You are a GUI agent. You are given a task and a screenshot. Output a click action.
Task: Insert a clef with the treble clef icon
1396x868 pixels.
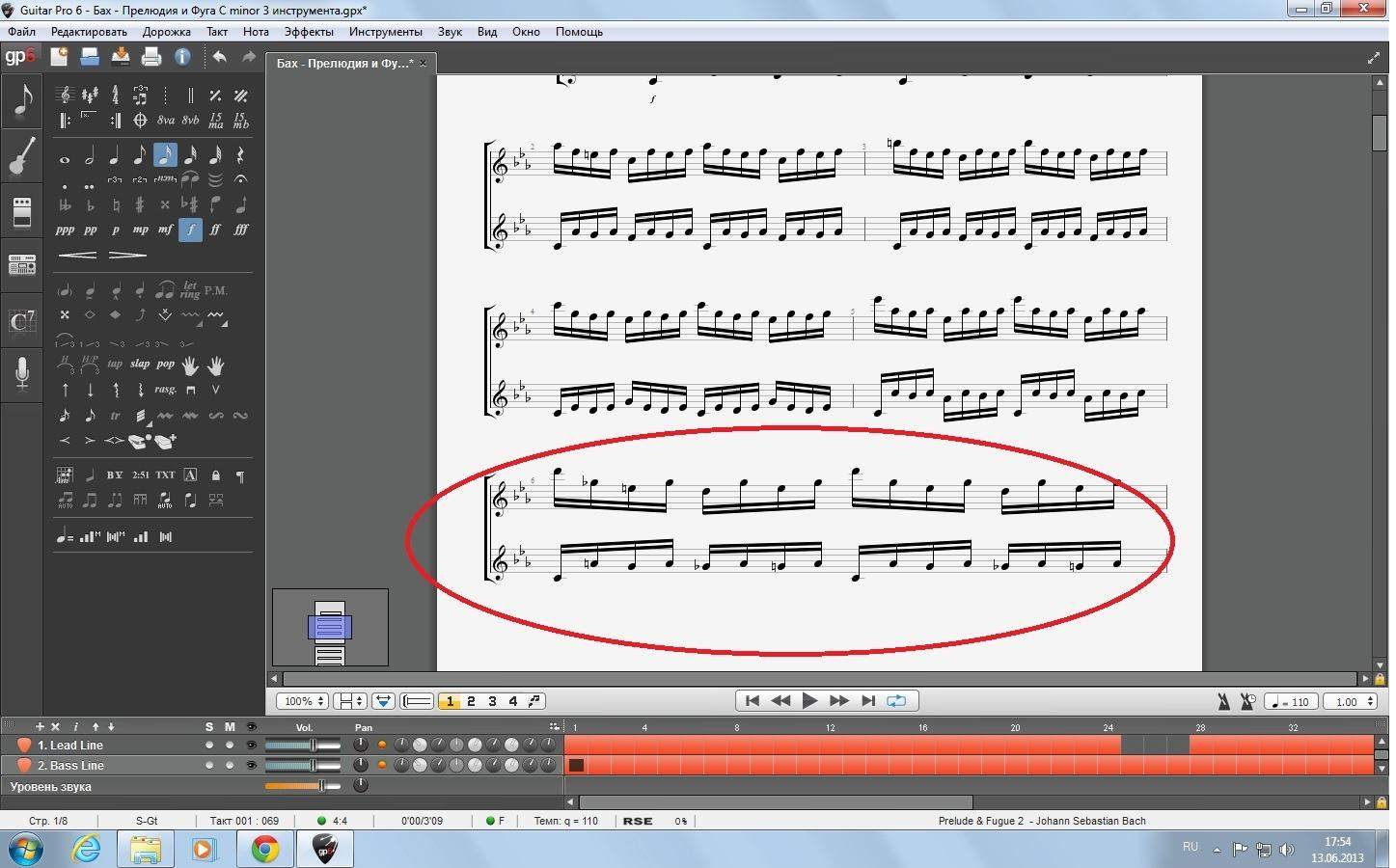point(65,95)
